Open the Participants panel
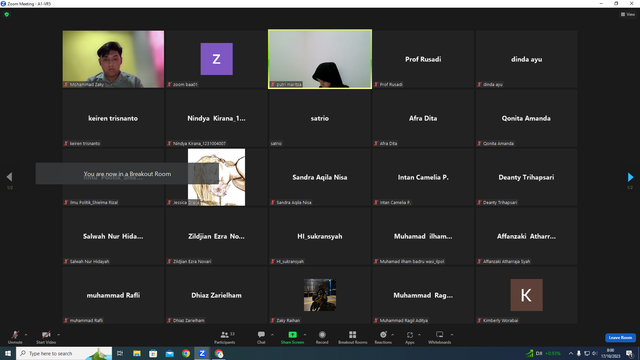The height and width of the screenshot is (360, 640). [224, 337]
